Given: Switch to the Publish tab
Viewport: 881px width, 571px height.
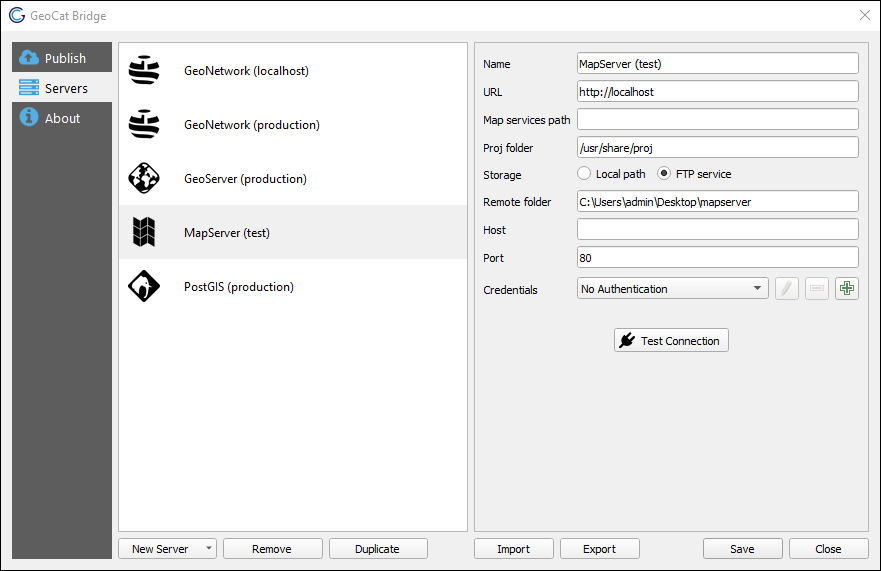Looking at the screenshot, I should (62, 58).
